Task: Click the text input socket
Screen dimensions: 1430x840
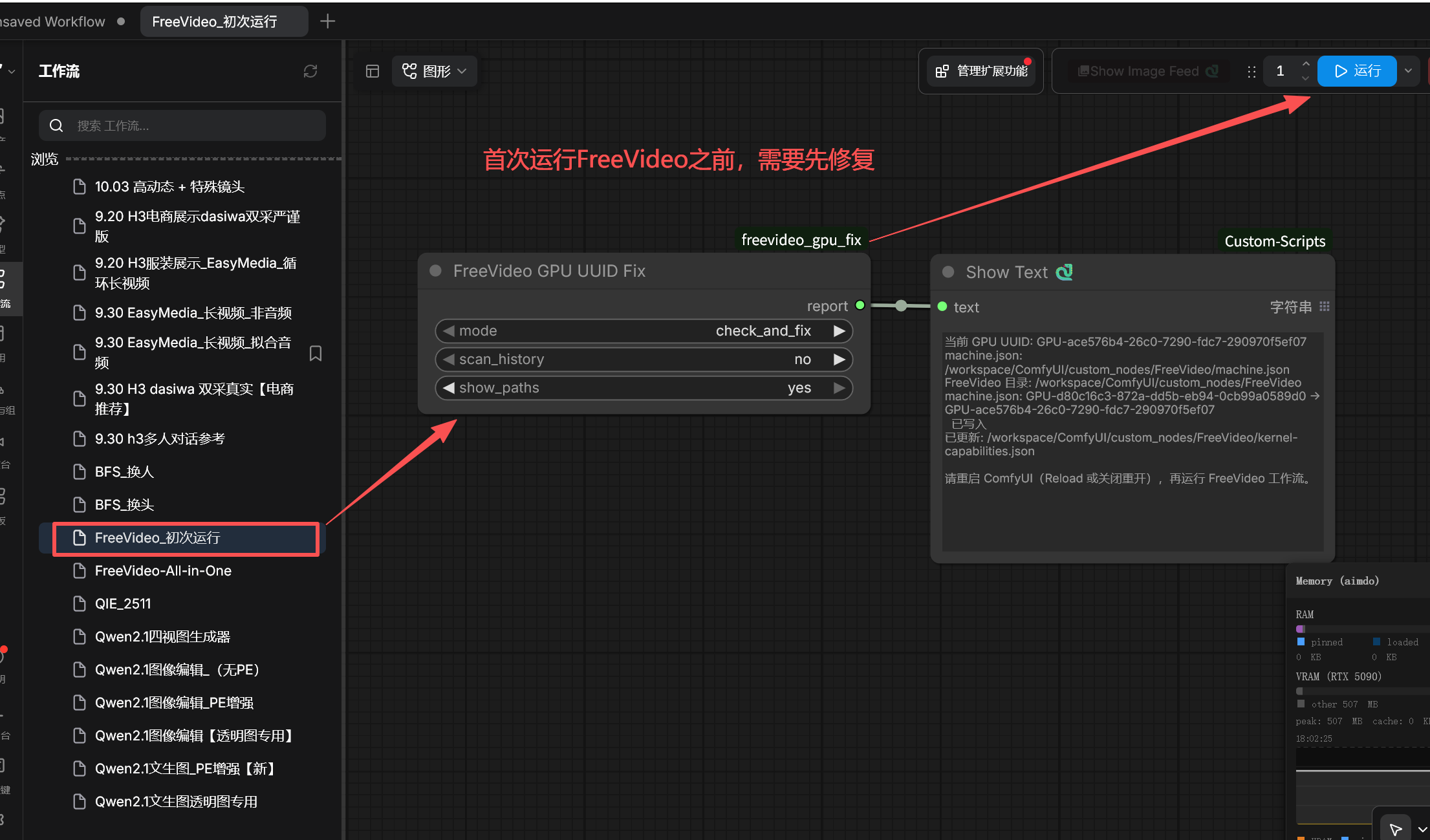Action: pyautogui.click(x=942, y=307)
